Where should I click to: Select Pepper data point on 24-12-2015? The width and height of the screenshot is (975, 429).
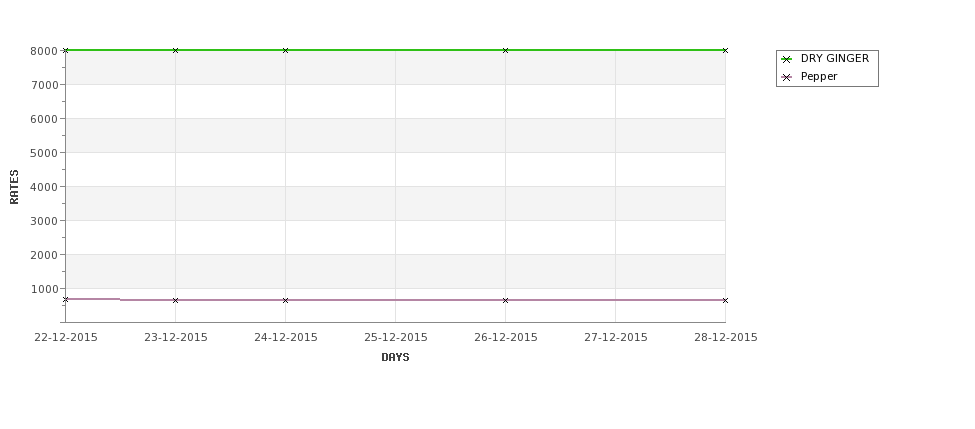click(285, 300)
